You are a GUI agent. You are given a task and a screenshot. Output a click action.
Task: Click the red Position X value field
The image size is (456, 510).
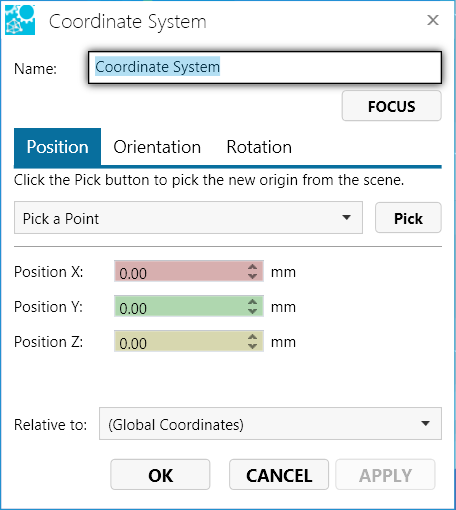189,271
